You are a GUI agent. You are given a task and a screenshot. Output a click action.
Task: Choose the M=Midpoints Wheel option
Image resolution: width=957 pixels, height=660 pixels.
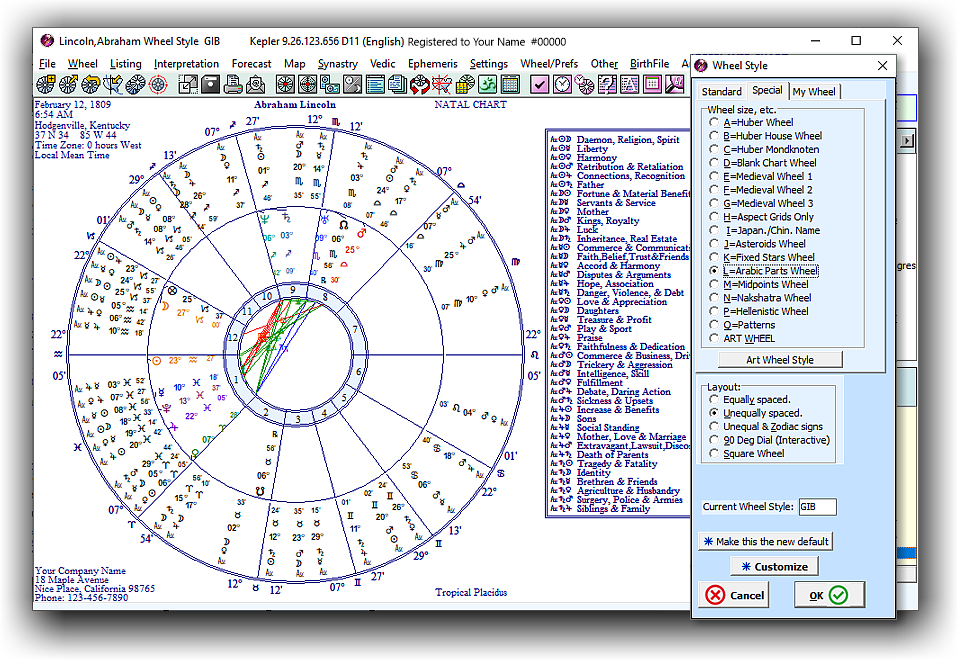pos(713,284)
